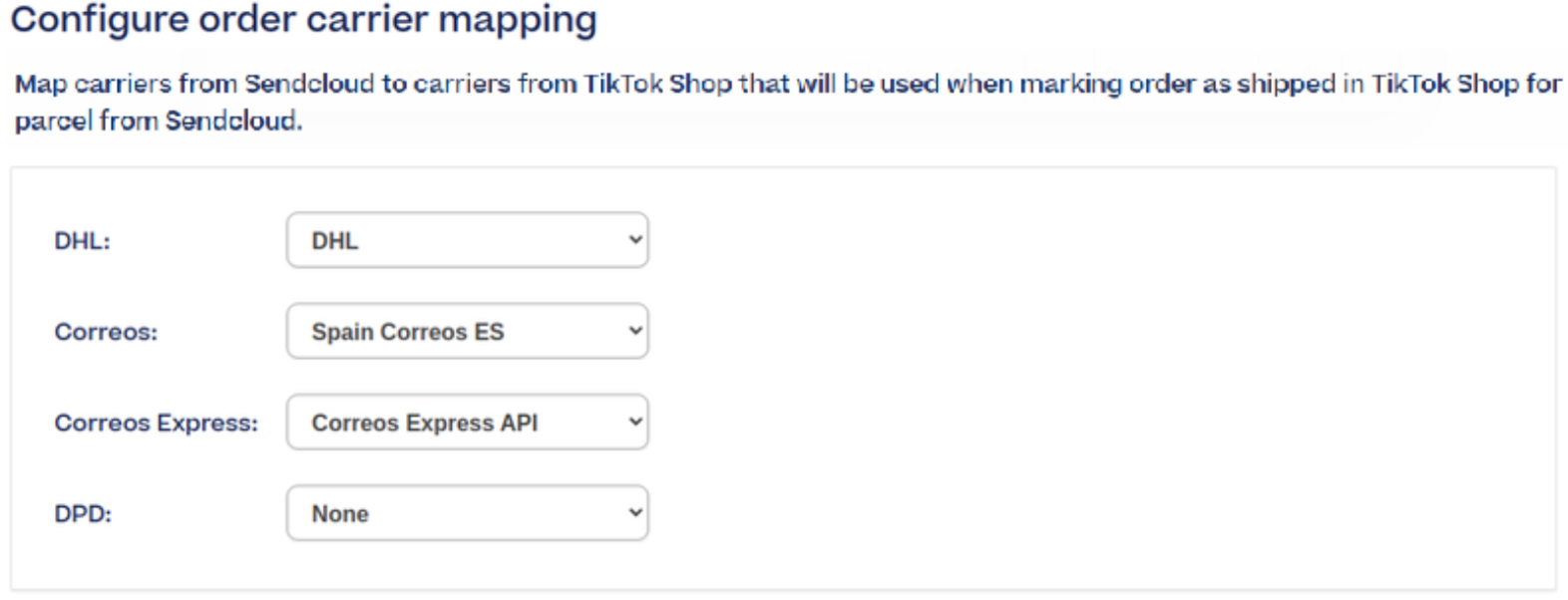
Task: Click "TikTok Shop for" at the description's end
Action: tap(1466, 85)
